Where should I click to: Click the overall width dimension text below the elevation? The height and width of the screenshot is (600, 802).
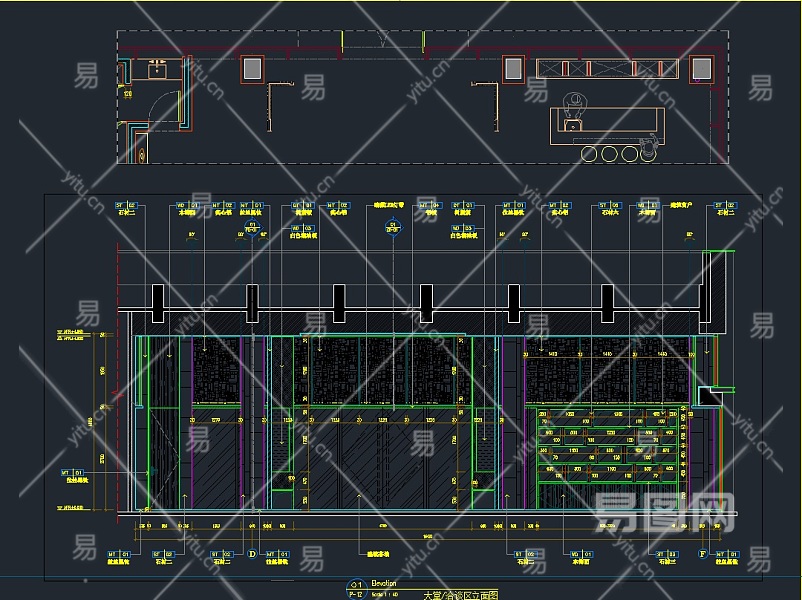point(428,537)
